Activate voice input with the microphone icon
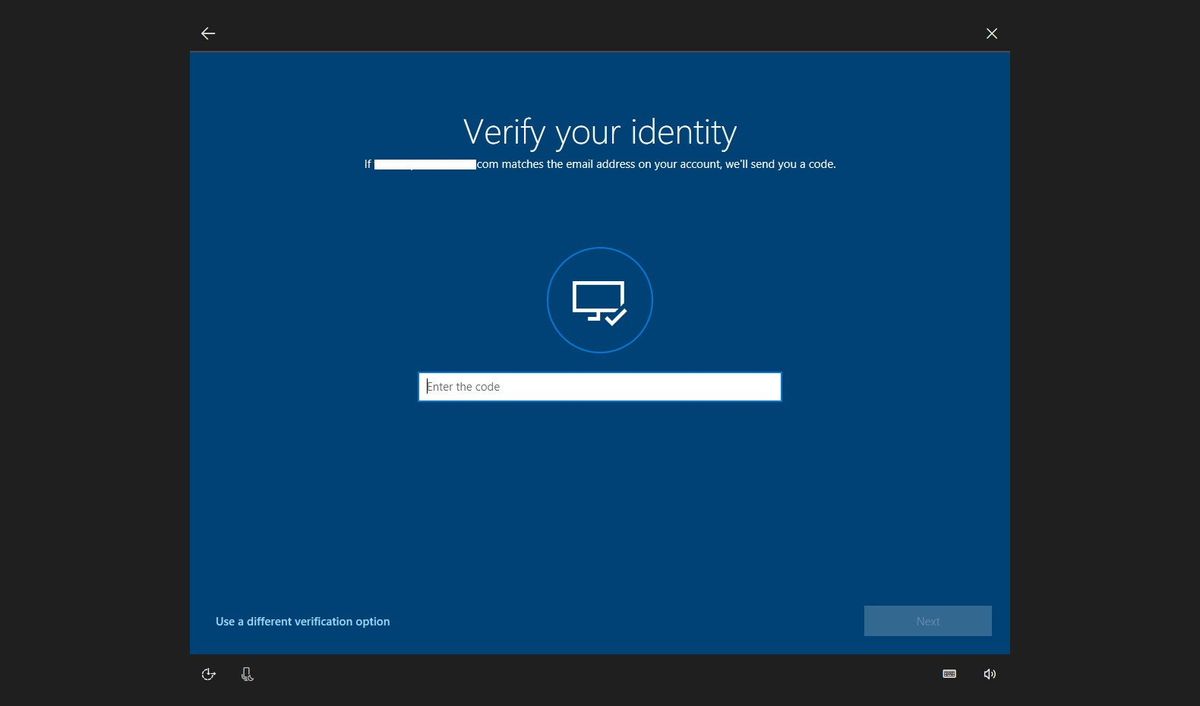1200x706 pixels. 247,673
